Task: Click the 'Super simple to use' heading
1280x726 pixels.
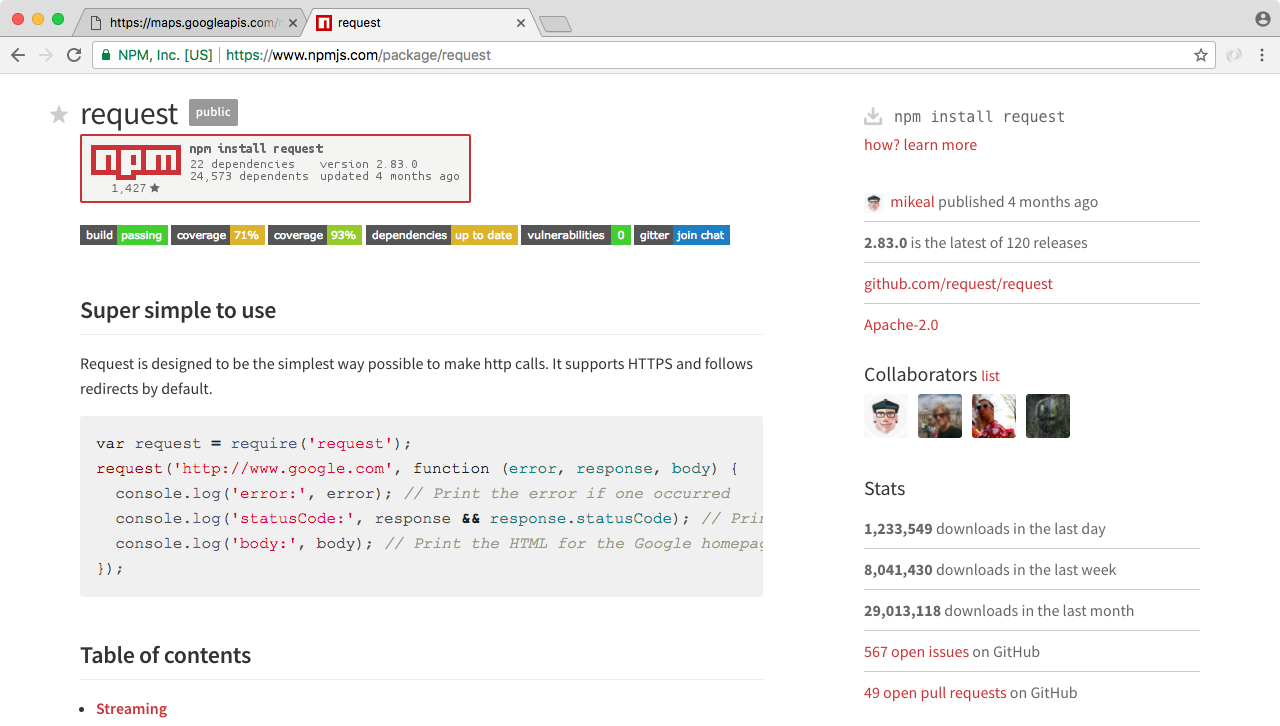Action: (x=178, y=310)
